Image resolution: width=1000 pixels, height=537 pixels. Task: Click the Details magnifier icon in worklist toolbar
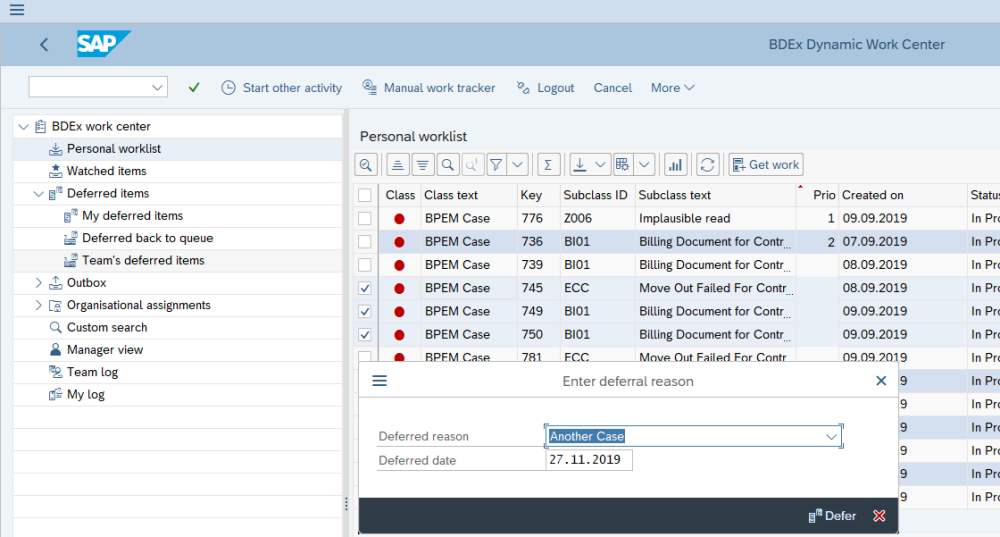(x=367, y=165)
